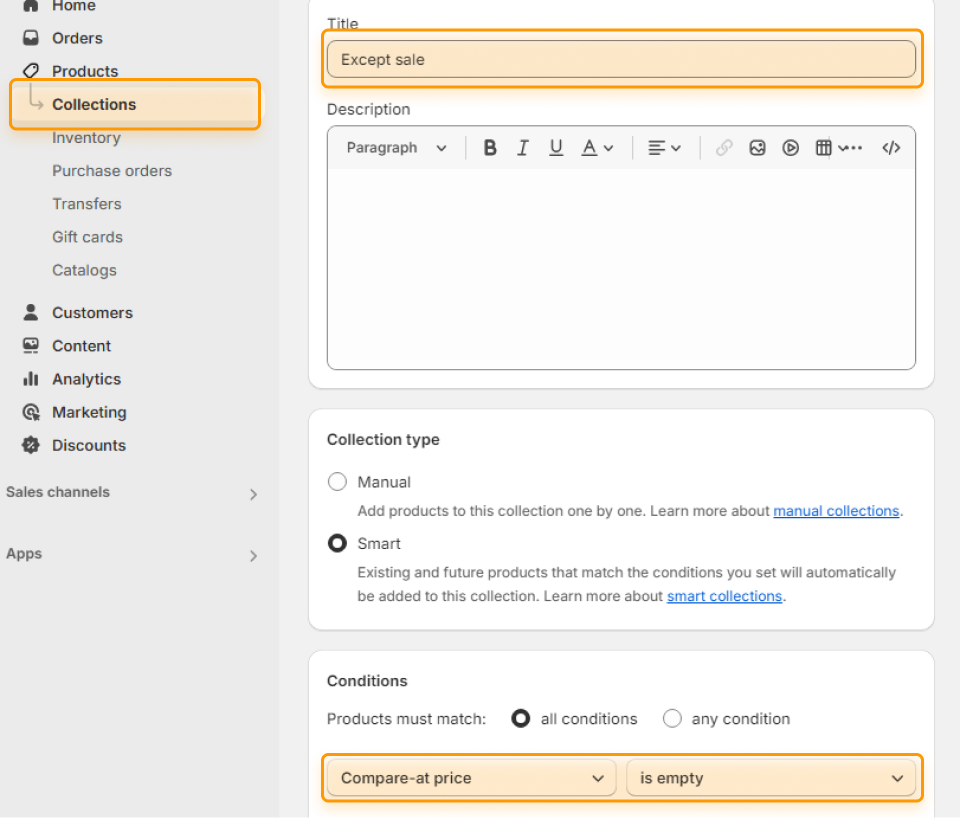Screen dimensions: 960x818
Task: Click the Home house icon in sidebar
Action: pyautogui.click(x=31, y=6)
